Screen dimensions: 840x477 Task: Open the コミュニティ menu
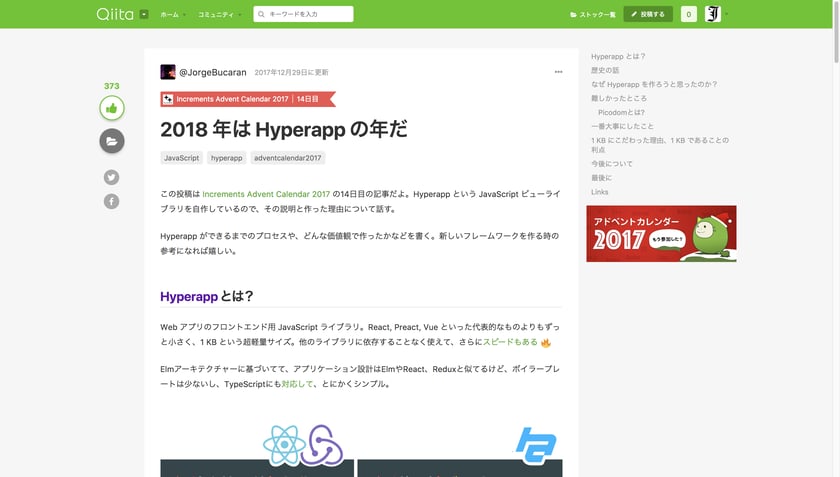coord(219,14)
